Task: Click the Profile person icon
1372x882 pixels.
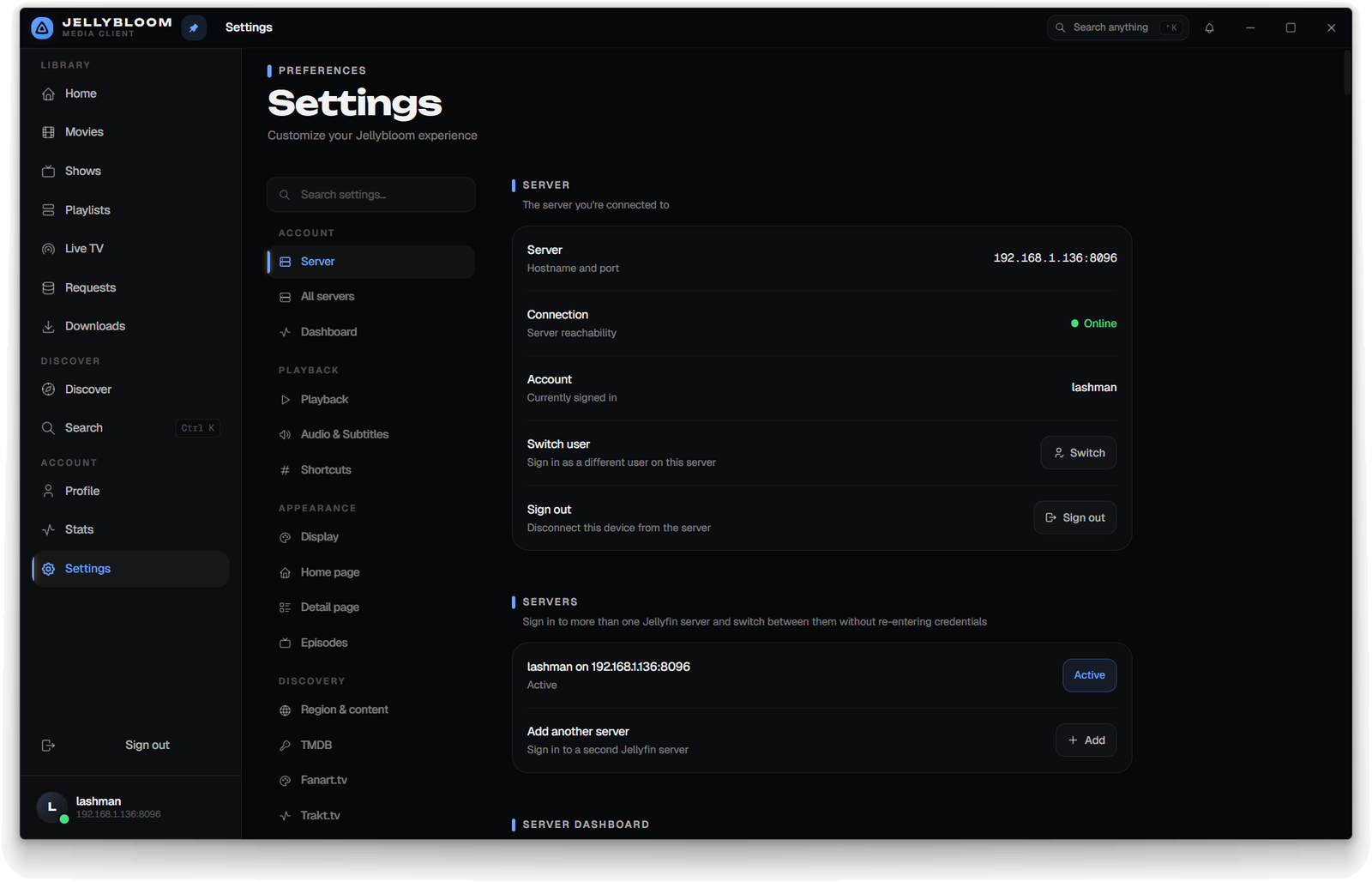Action: tap(48, 492)
